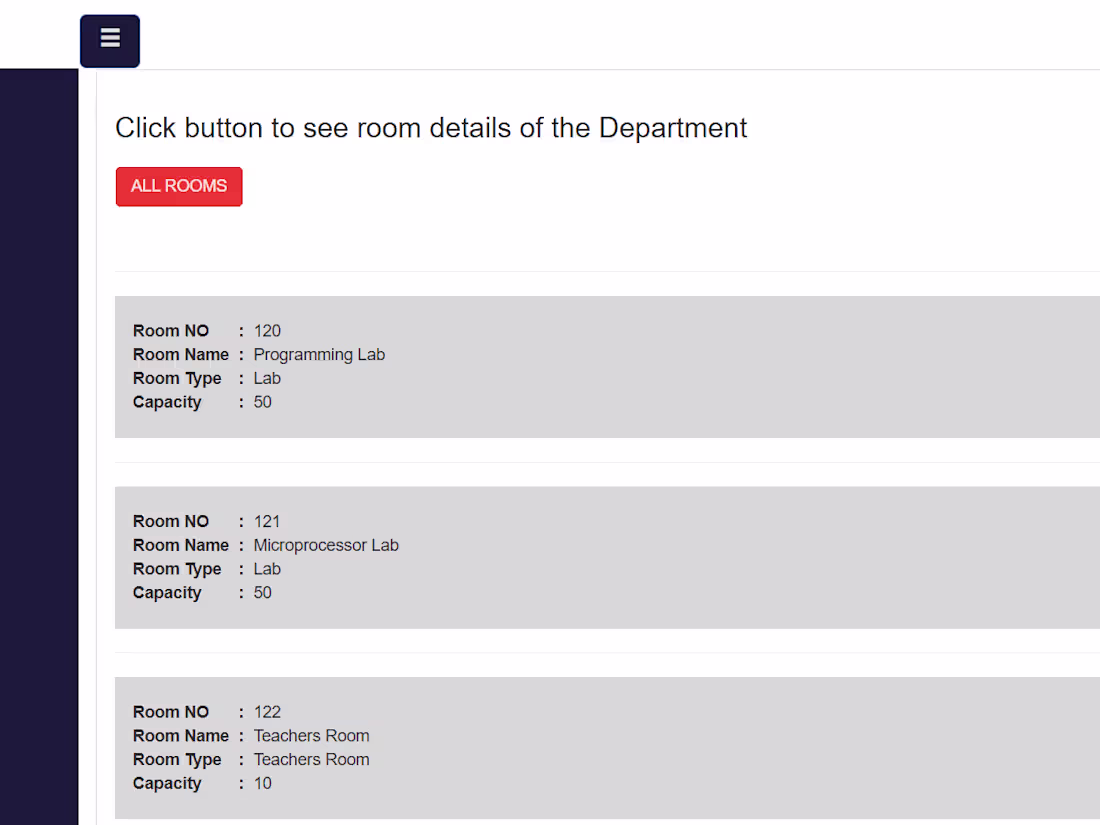The width and height of the screenshot is (1100, 825).
Task: Click the Room Type value of room 122
Action: tap(311, 760)
